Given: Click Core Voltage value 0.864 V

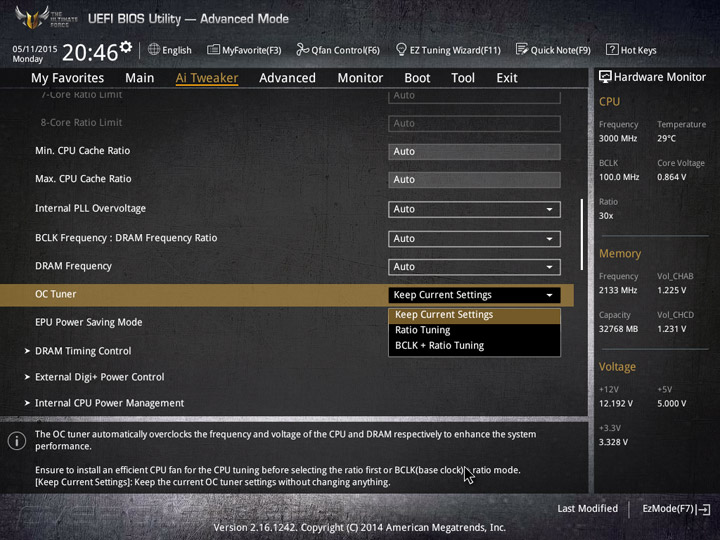Looking at the screenshot, I should 671,177.
